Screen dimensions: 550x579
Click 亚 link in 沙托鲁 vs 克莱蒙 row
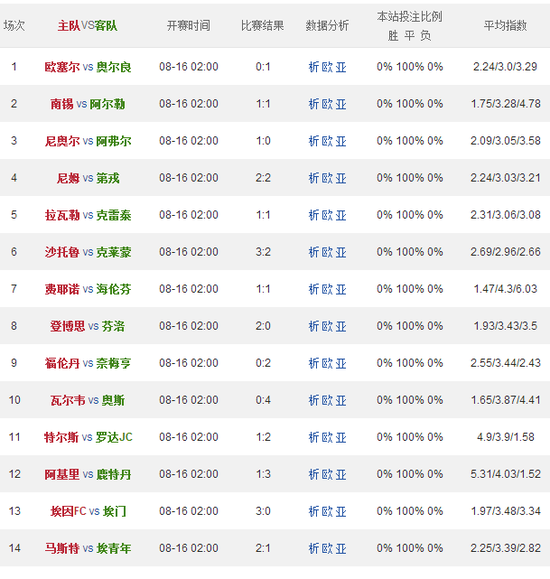coord(341,252)
